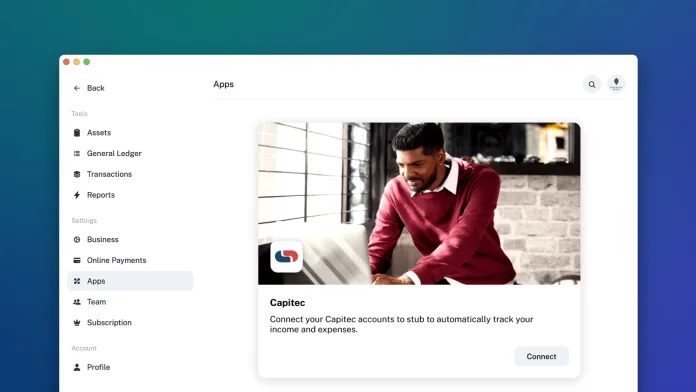Screen dimensions: 696x392
Task: Click the Tools section label
Action: click(79, 114)
